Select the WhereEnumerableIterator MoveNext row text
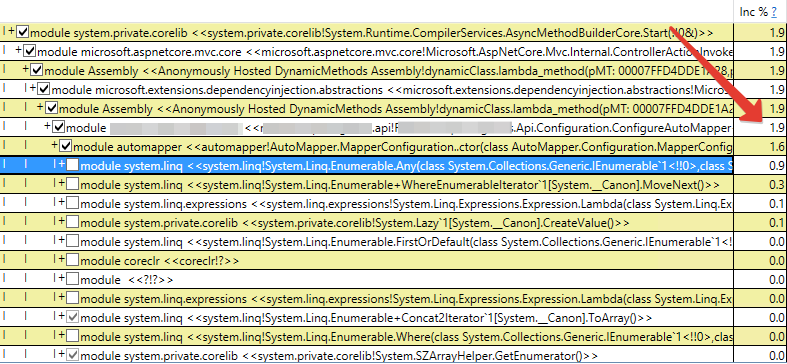Image resolution: width=787 pixels, height=364 pixels. click(400, 185)
